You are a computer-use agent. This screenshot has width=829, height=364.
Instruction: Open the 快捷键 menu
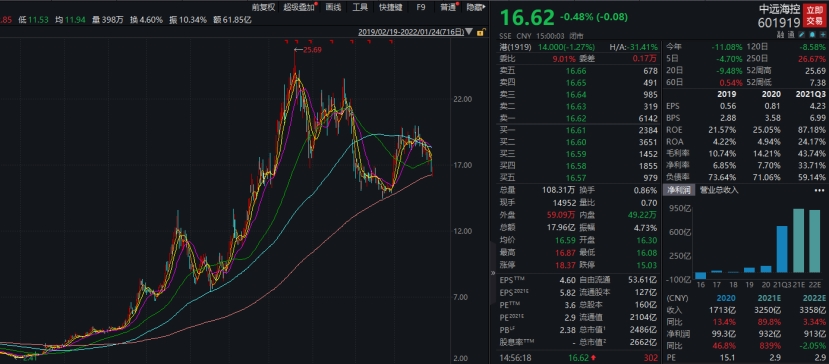coord(391,7)
